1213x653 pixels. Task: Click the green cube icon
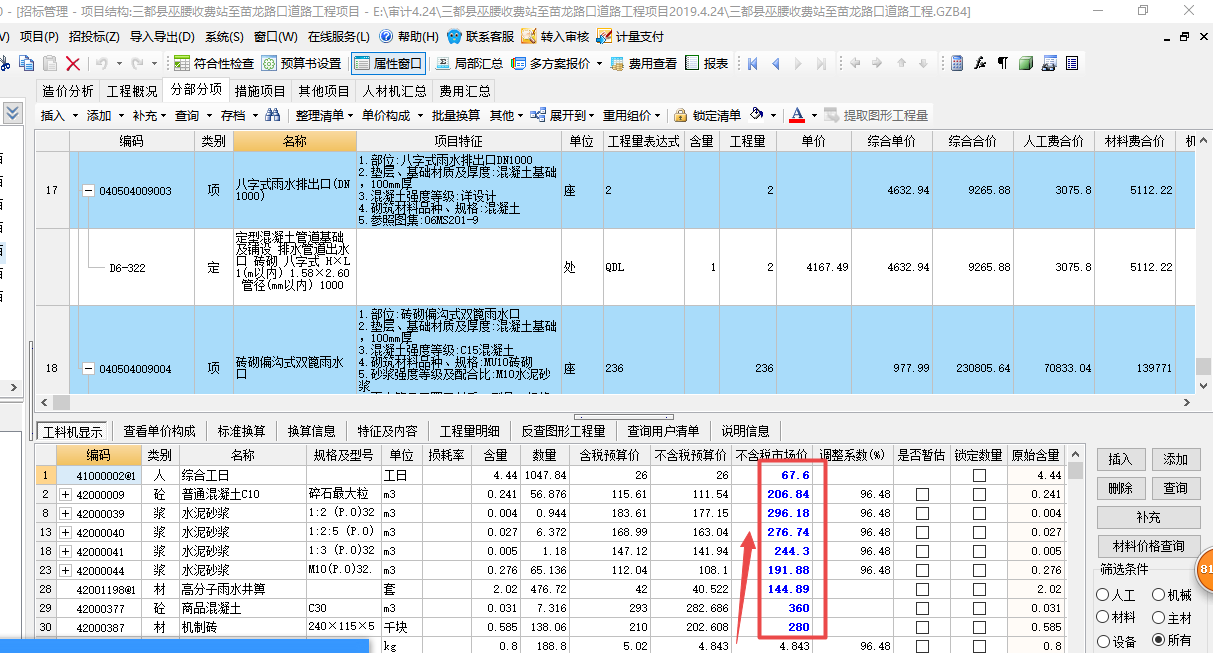[x=1026, y=63]
